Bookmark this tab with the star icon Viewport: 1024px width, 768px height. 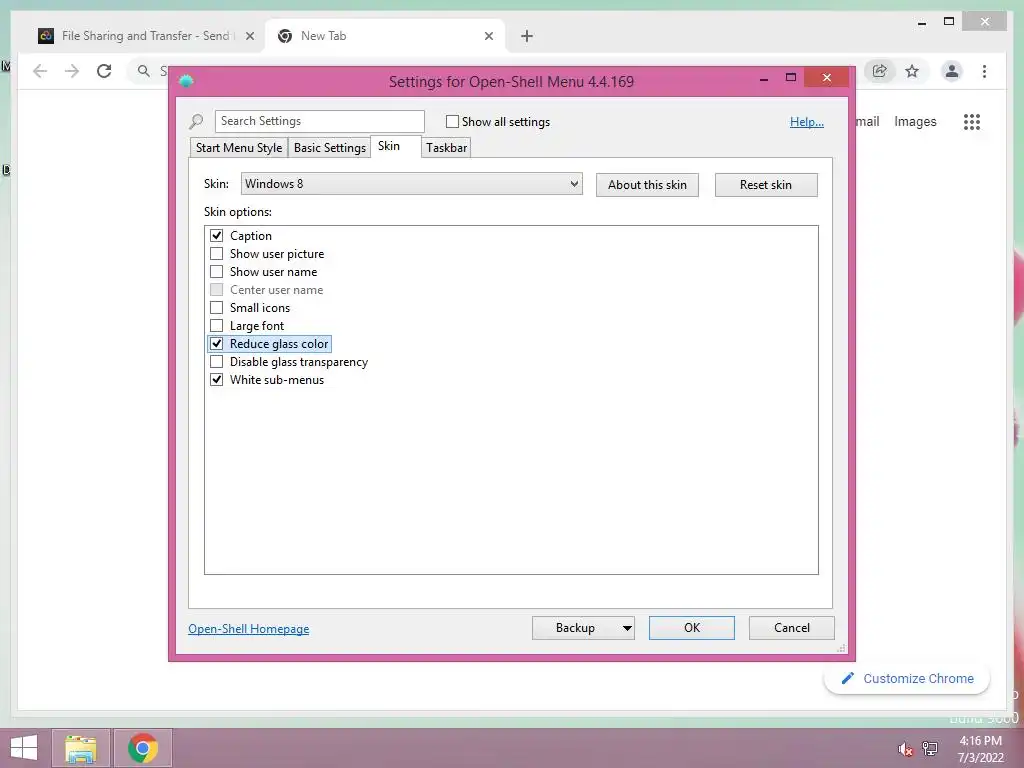point(912,71)
